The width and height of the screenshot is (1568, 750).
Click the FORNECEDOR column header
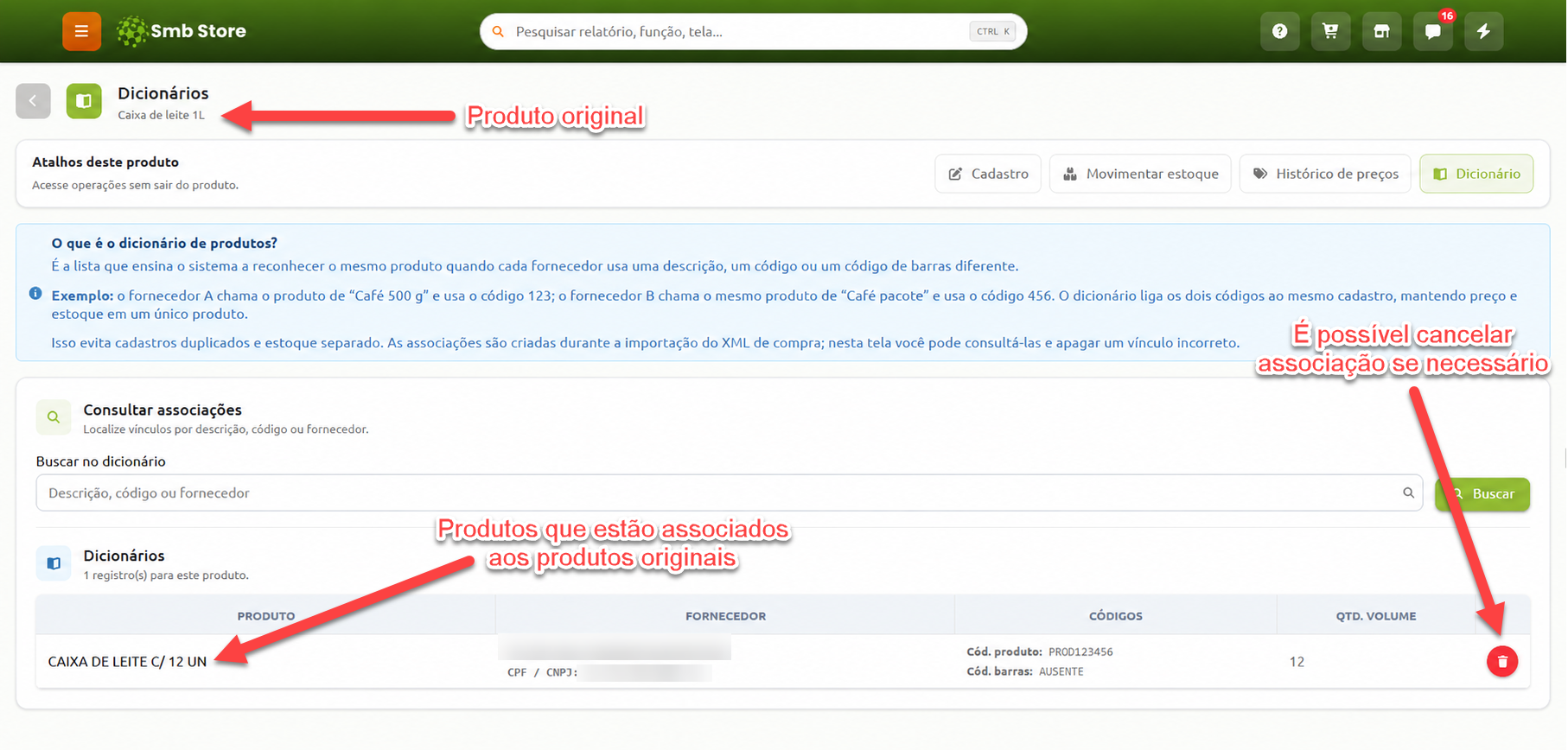(726, 616)
